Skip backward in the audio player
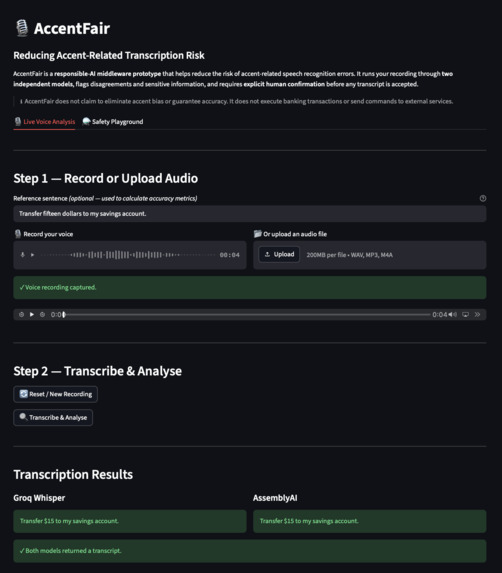502x573 pixels. coord(22,314)
